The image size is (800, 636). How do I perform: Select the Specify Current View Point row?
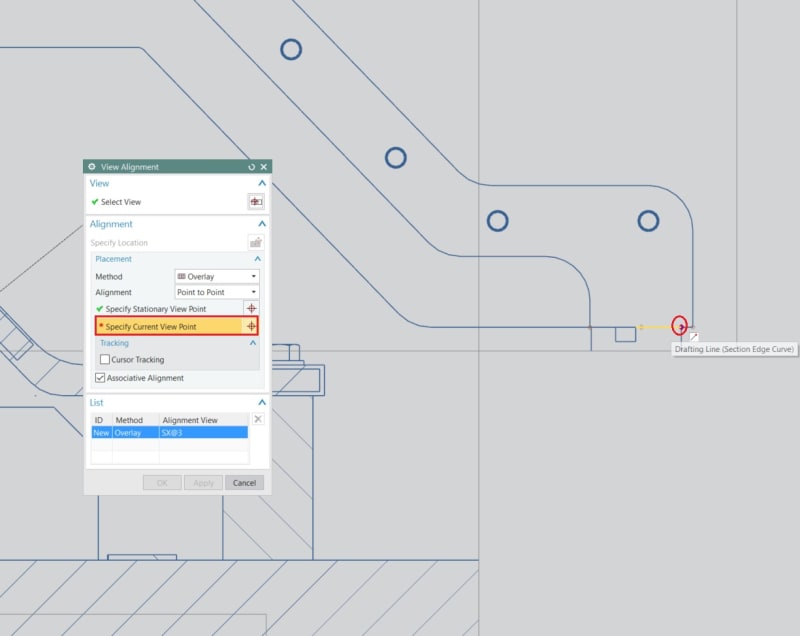click(x=177, y=326)
